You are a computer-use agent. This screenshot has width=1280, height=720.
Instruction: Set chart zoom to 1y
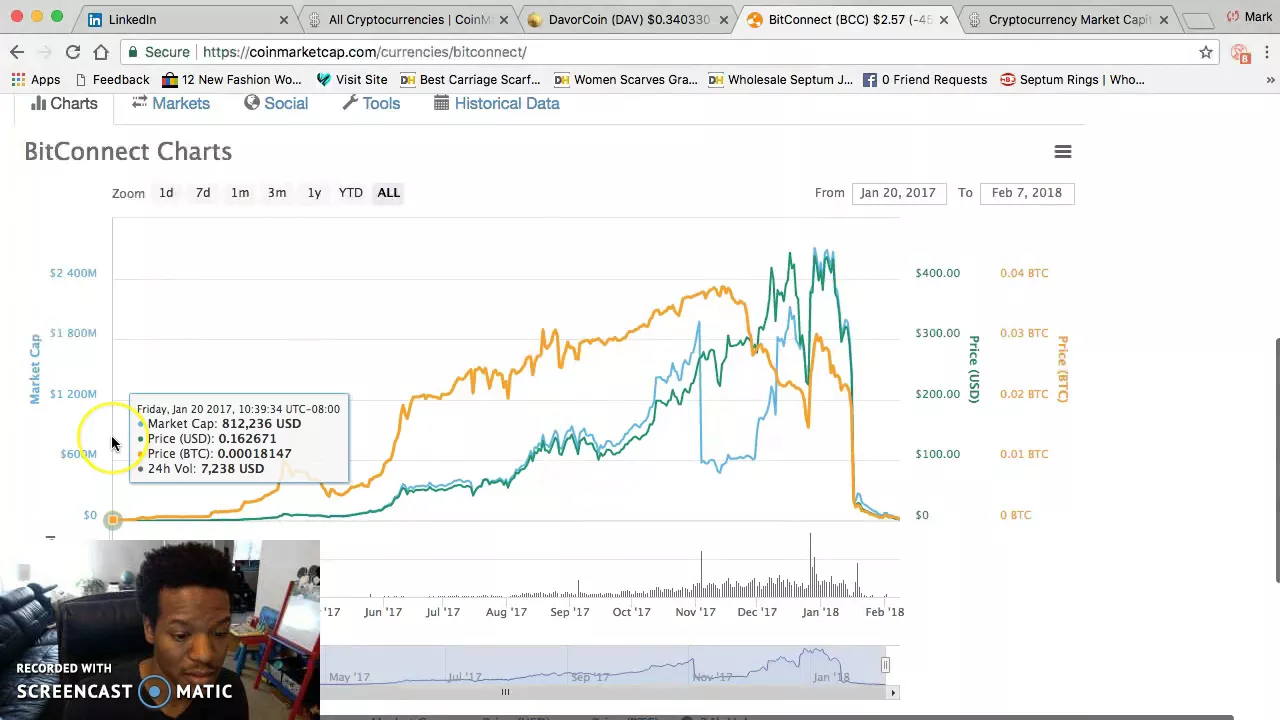click(314, 193)
